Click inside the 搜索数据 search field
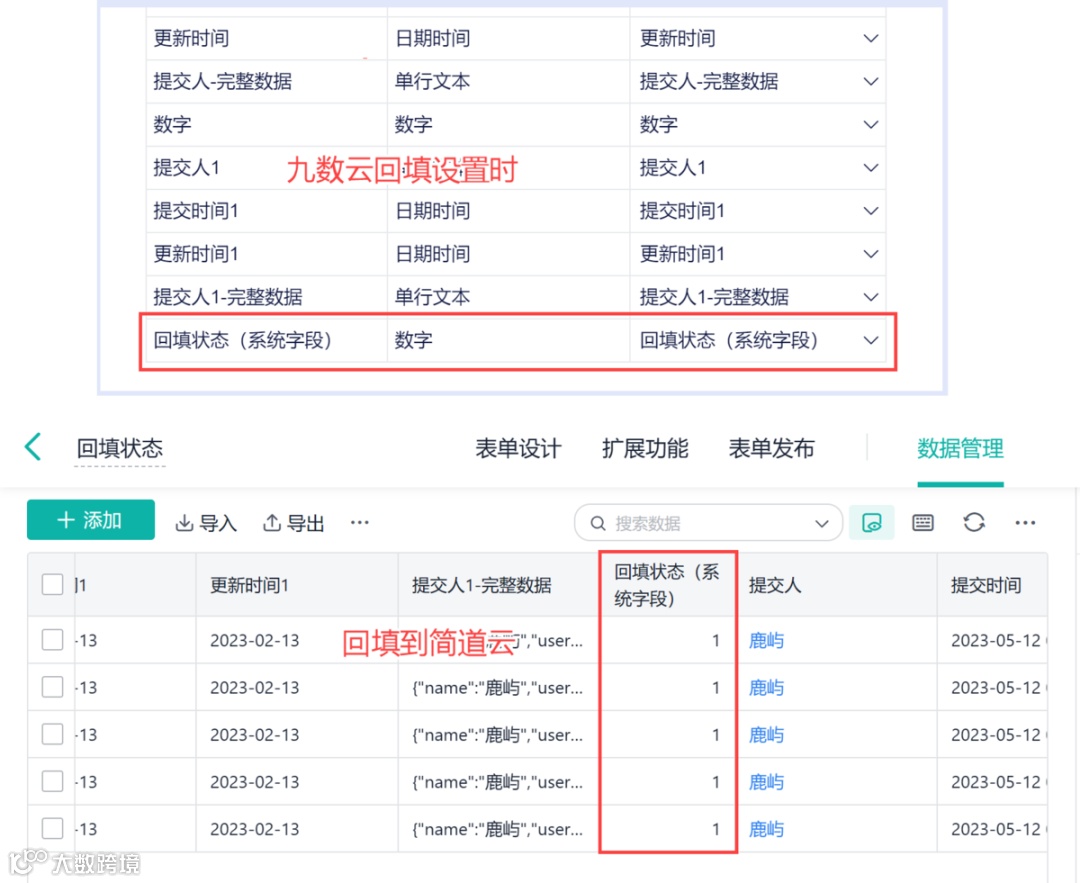This screenshot has width=1080, height=883. pyautogui.click(x=700, y=522)
